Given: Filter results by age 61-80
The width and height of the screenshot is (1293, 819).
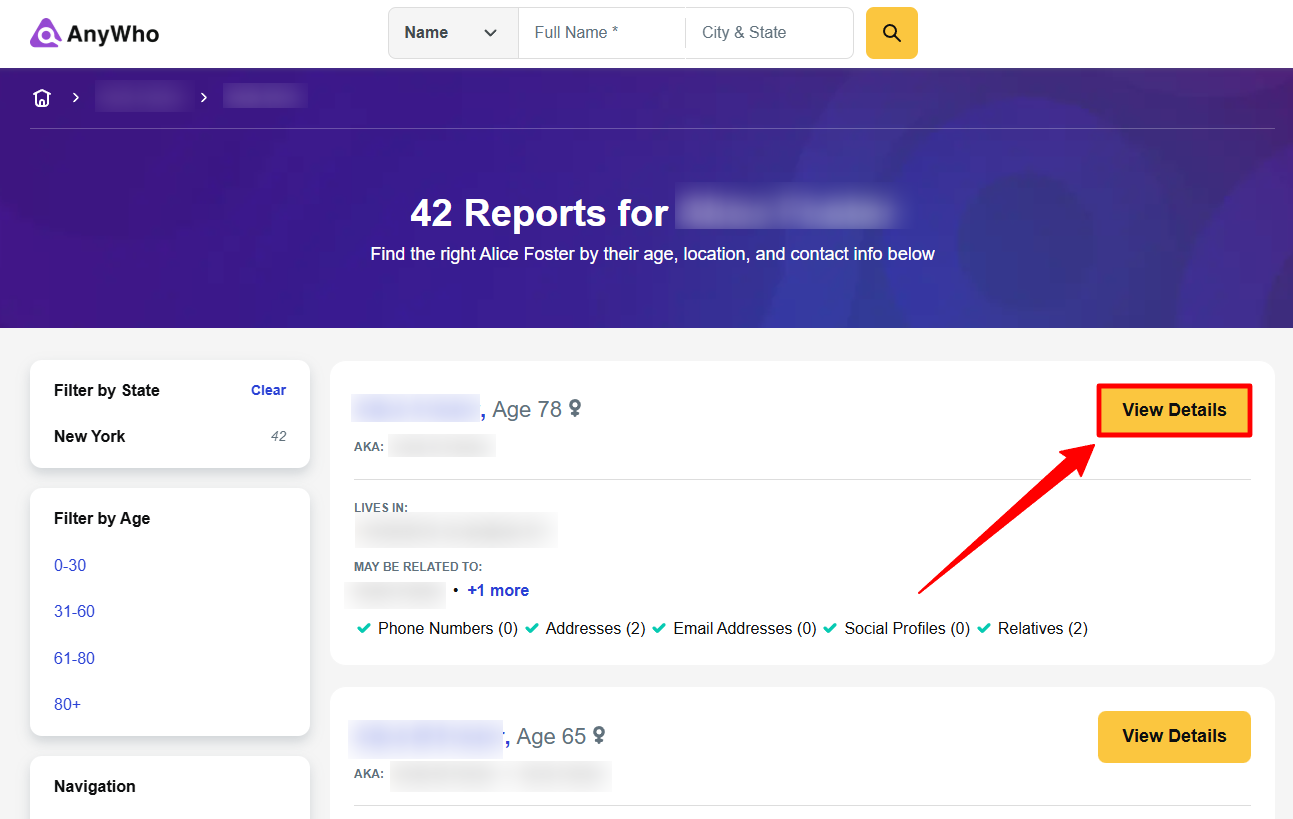Looking at the screenshot, I should point(74,658).
